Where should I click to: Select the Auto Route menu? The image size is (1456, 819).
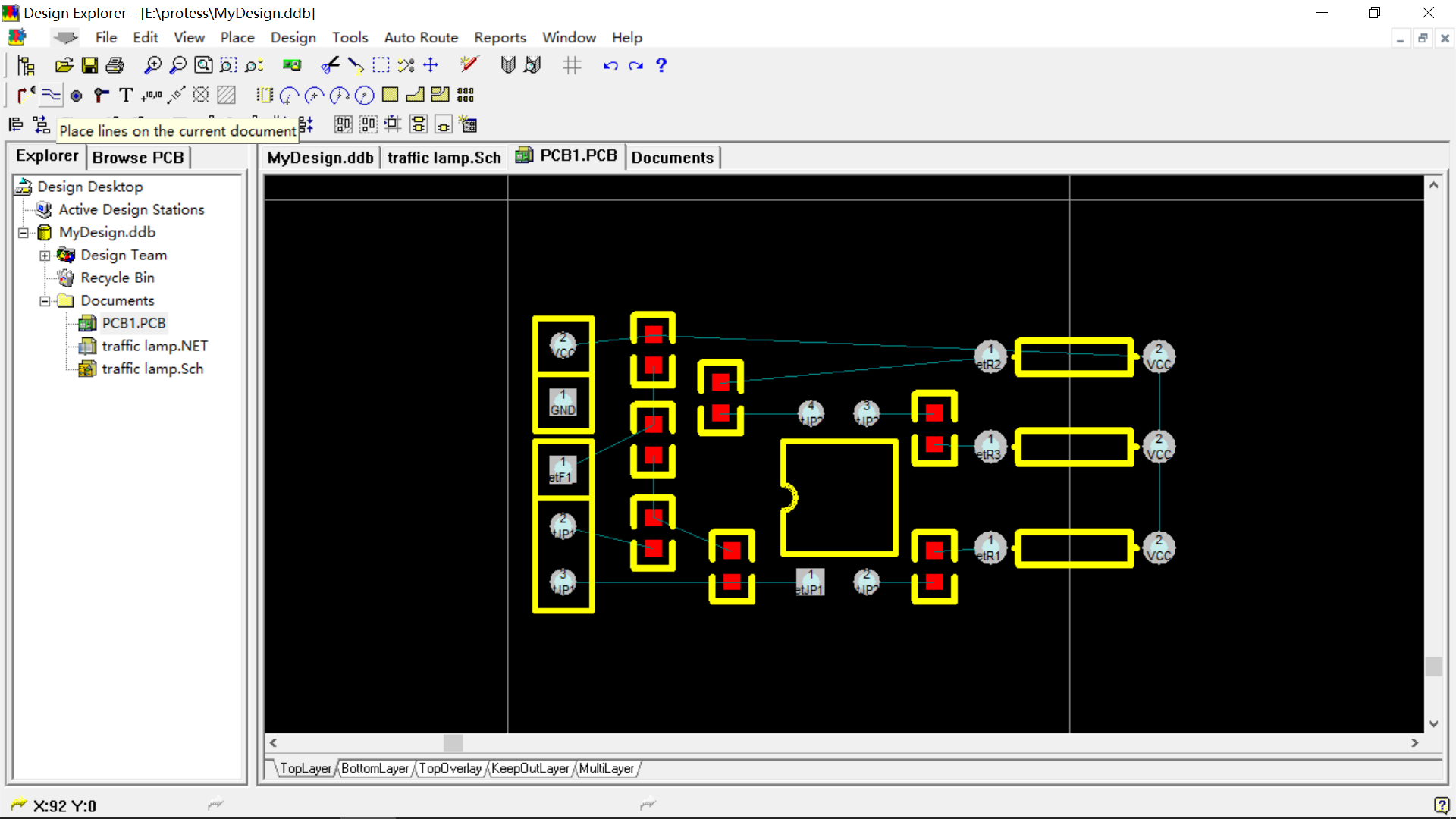(421, 37)
